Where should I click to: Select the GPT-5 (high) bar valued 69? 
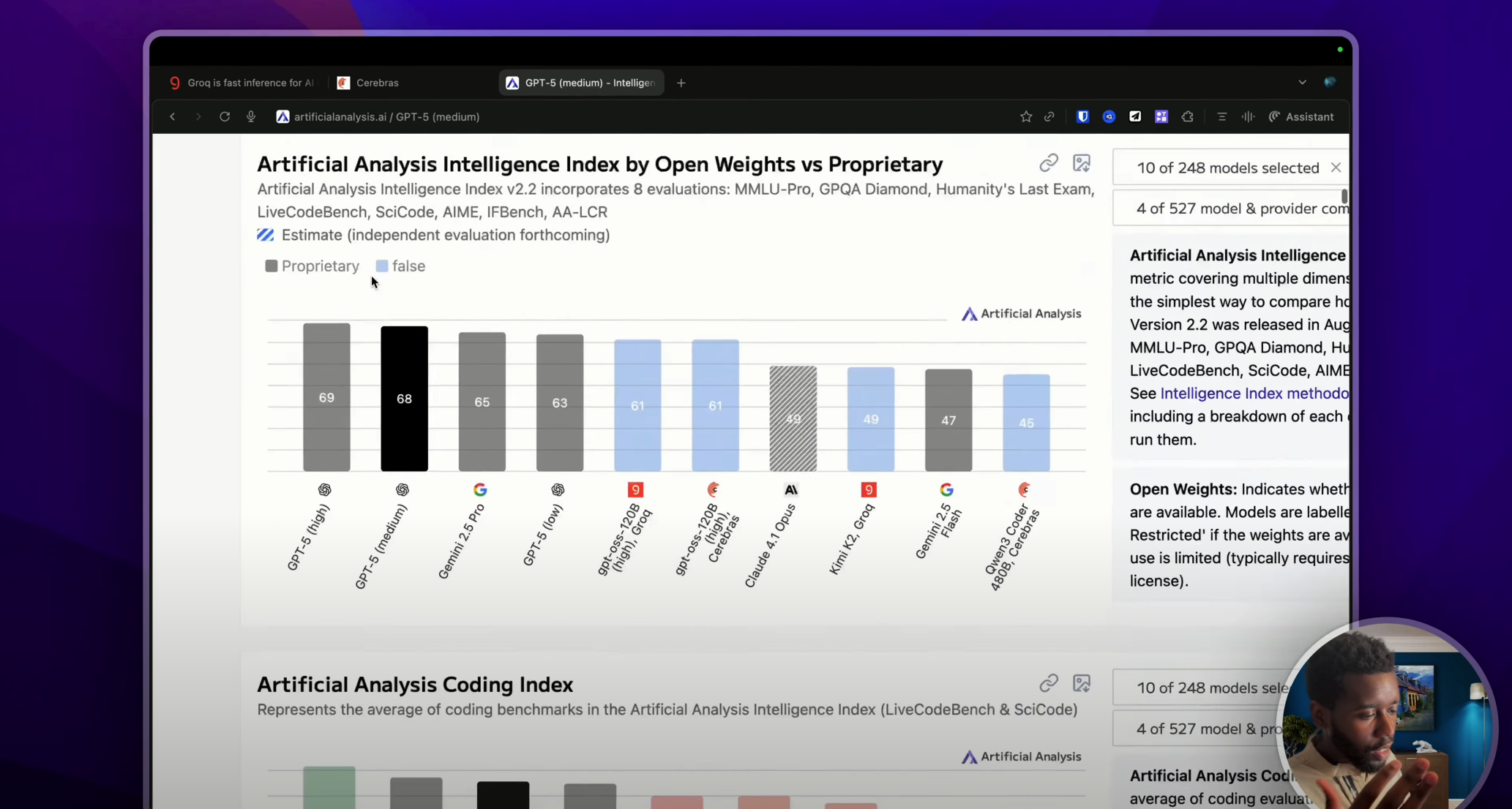326,397
